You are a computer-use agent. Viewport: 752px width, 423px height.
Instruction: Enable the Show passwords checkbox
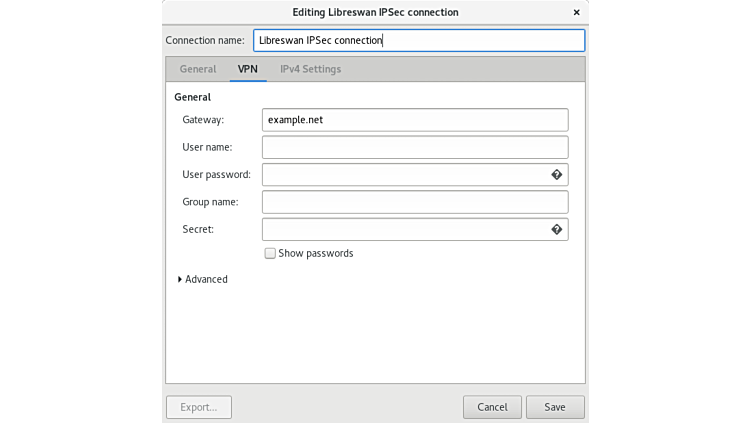coord(270,254)
